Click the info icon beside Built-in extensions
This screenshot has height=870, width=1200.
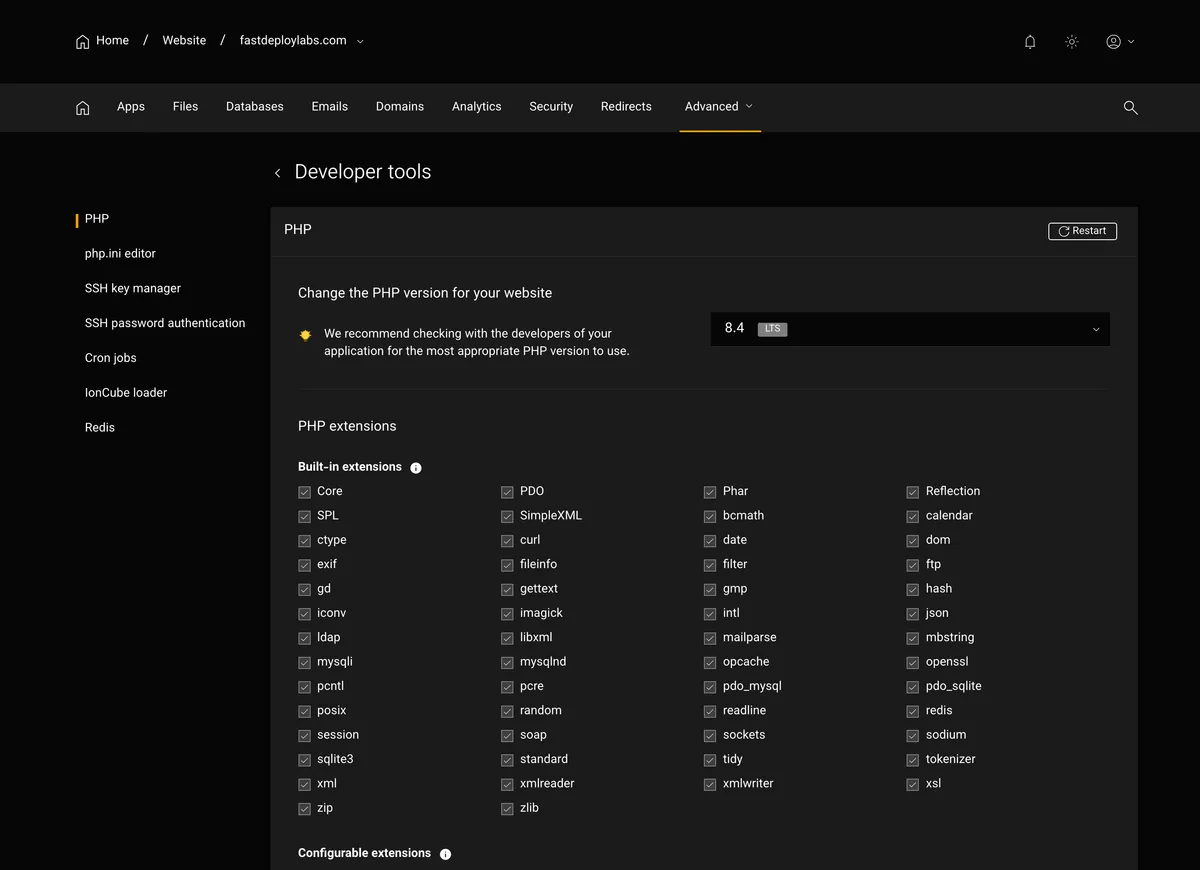tap(416, 468)
